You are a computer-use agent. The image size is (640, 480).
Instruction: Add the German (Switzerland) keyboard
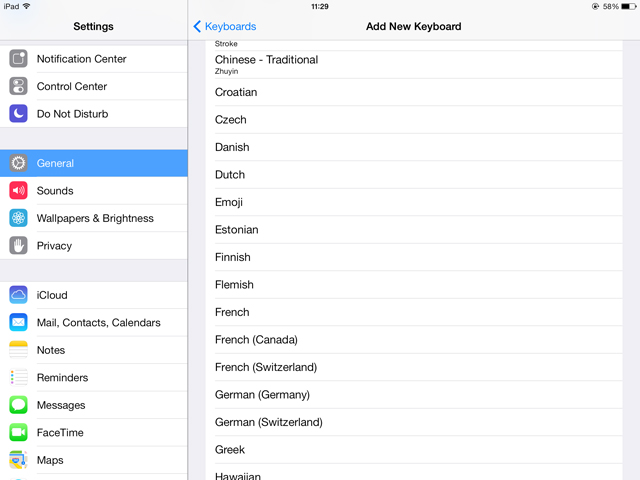pyautogui.click(x=414, y=422)
